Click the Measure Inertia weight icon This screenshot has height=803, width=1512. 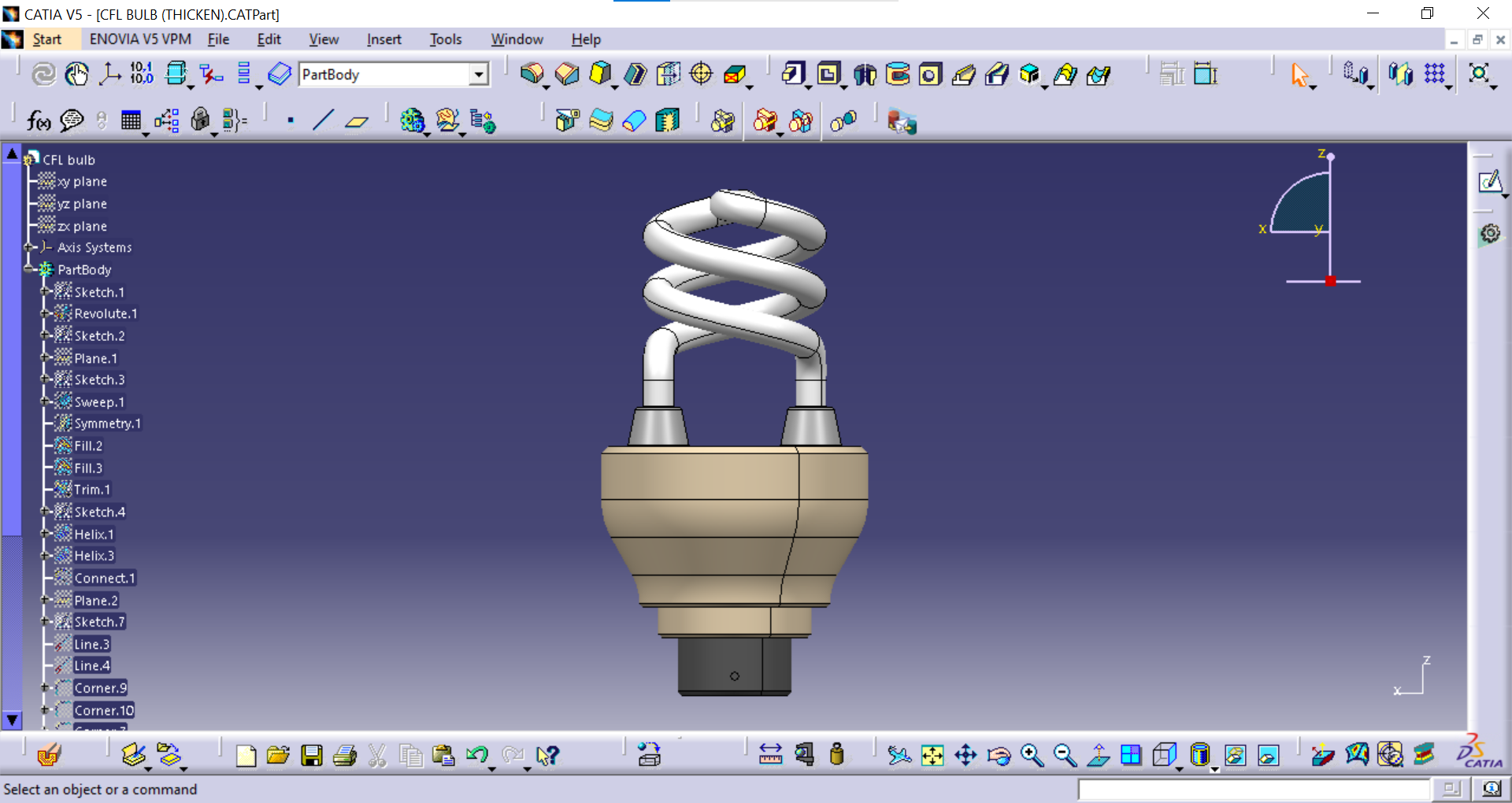pyautogui.click(x=837, y=755)
